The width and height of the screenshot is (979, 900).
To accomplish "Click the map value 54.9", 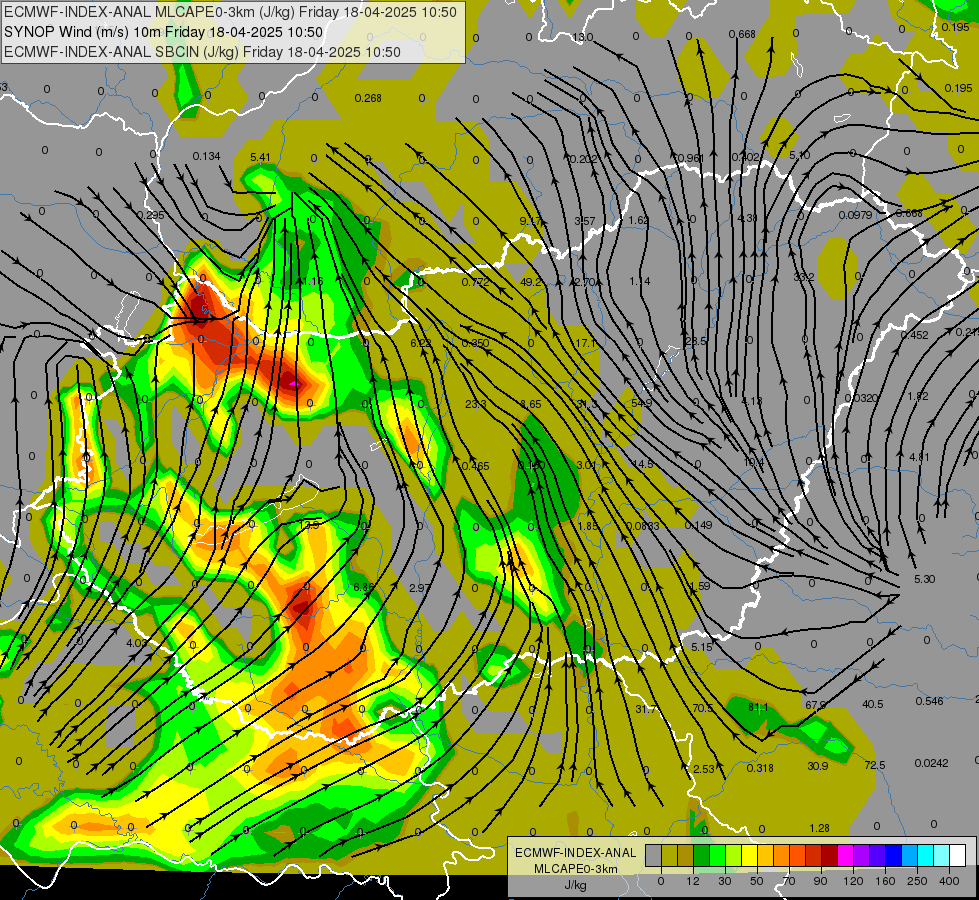I will (641, 403).
